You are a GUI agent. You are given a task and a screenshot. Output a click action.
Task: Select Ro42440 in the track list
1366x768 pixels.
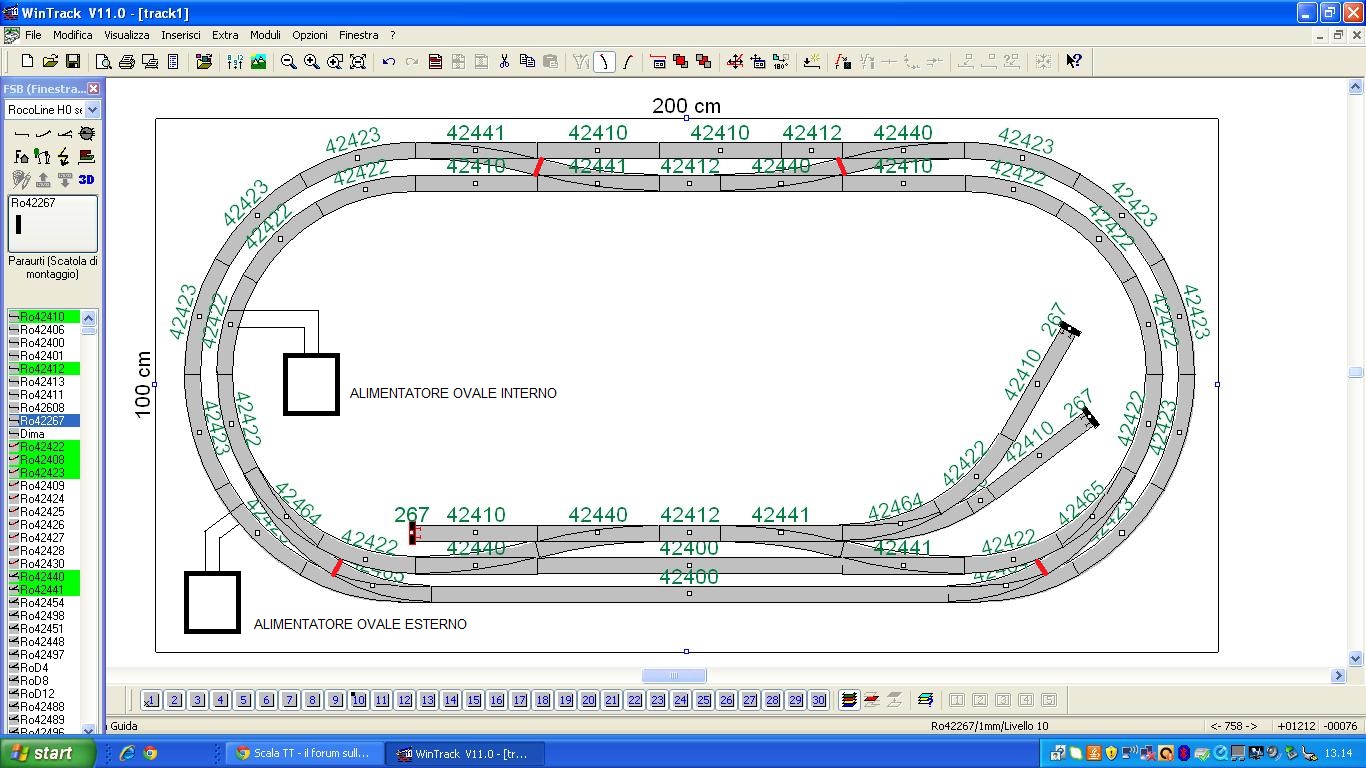(x=44, y=577)
